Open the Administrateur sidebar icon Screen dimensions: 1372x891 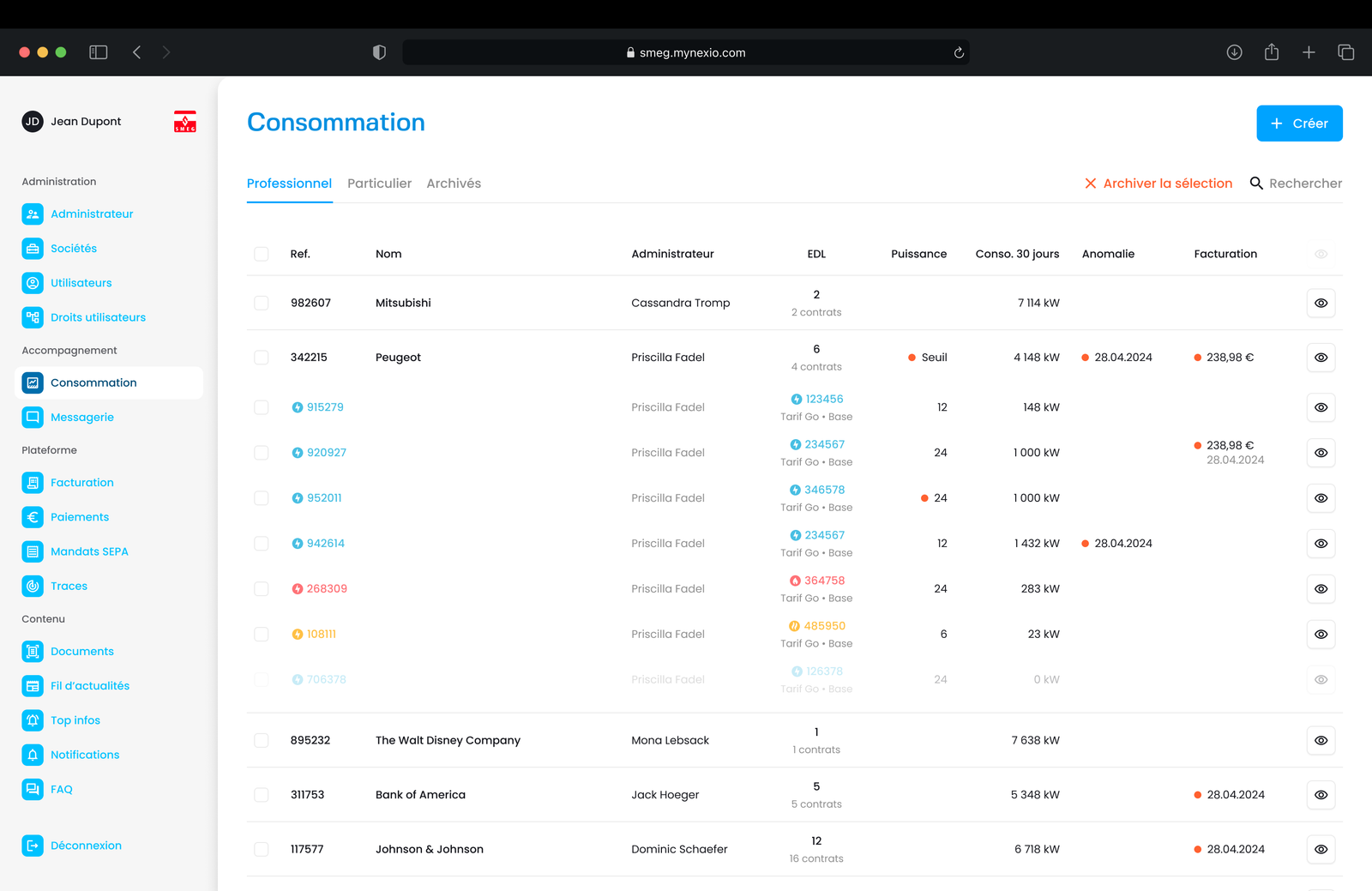pyautogui.click(x=33, y=214)
